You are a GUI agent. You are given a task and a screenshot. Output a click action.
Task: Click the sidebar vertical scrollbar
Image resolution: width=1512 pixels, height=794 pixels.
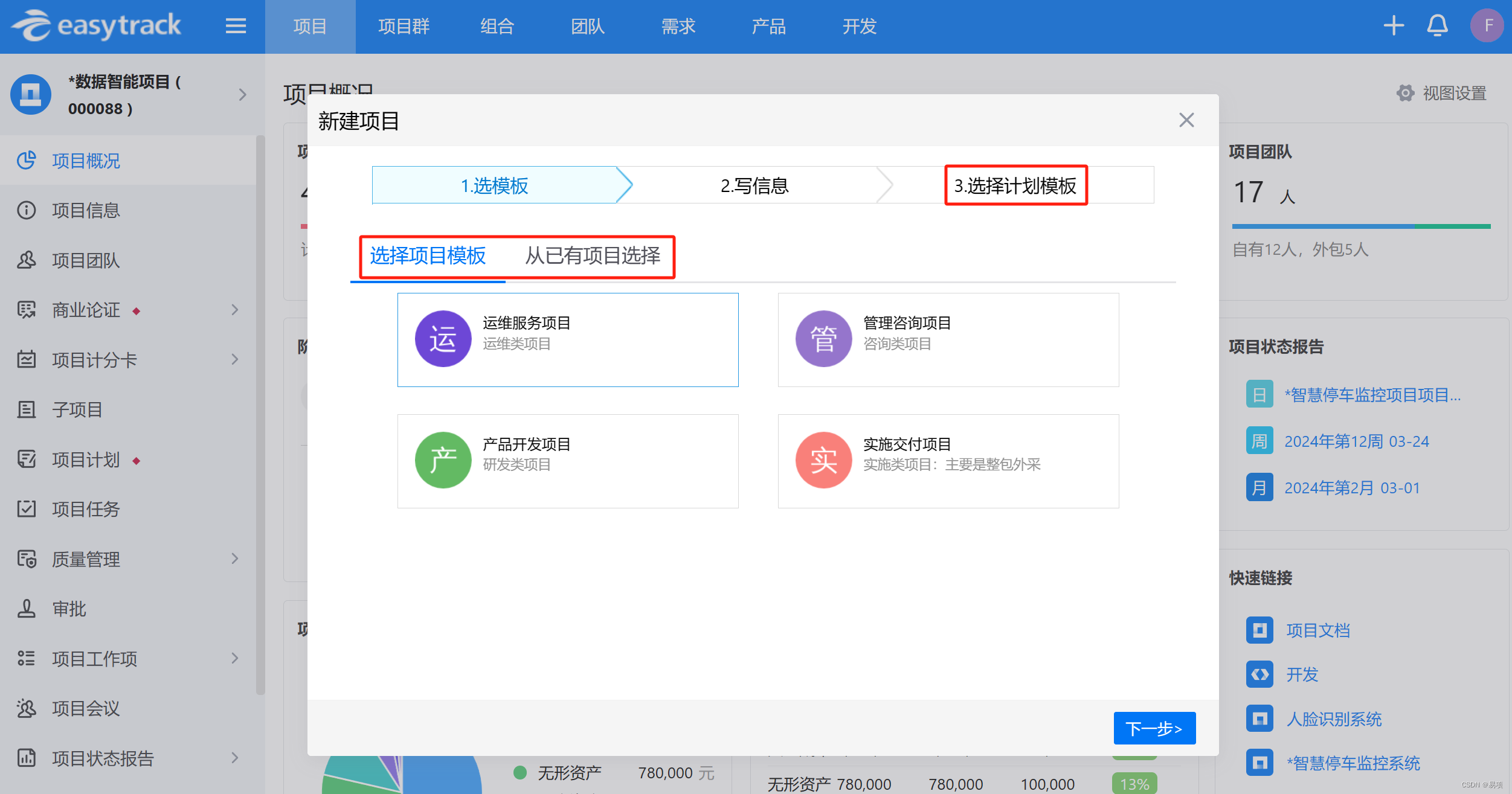point(260,415)
